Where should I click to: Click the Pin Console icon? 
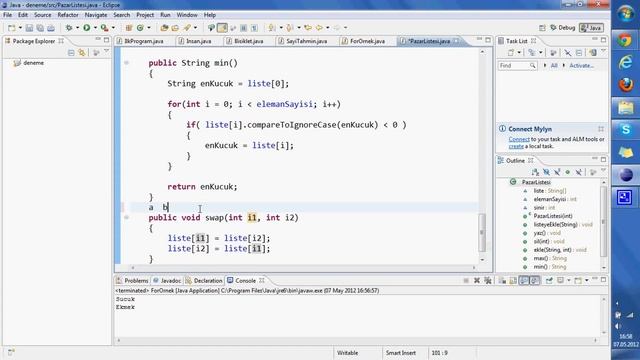549,280
